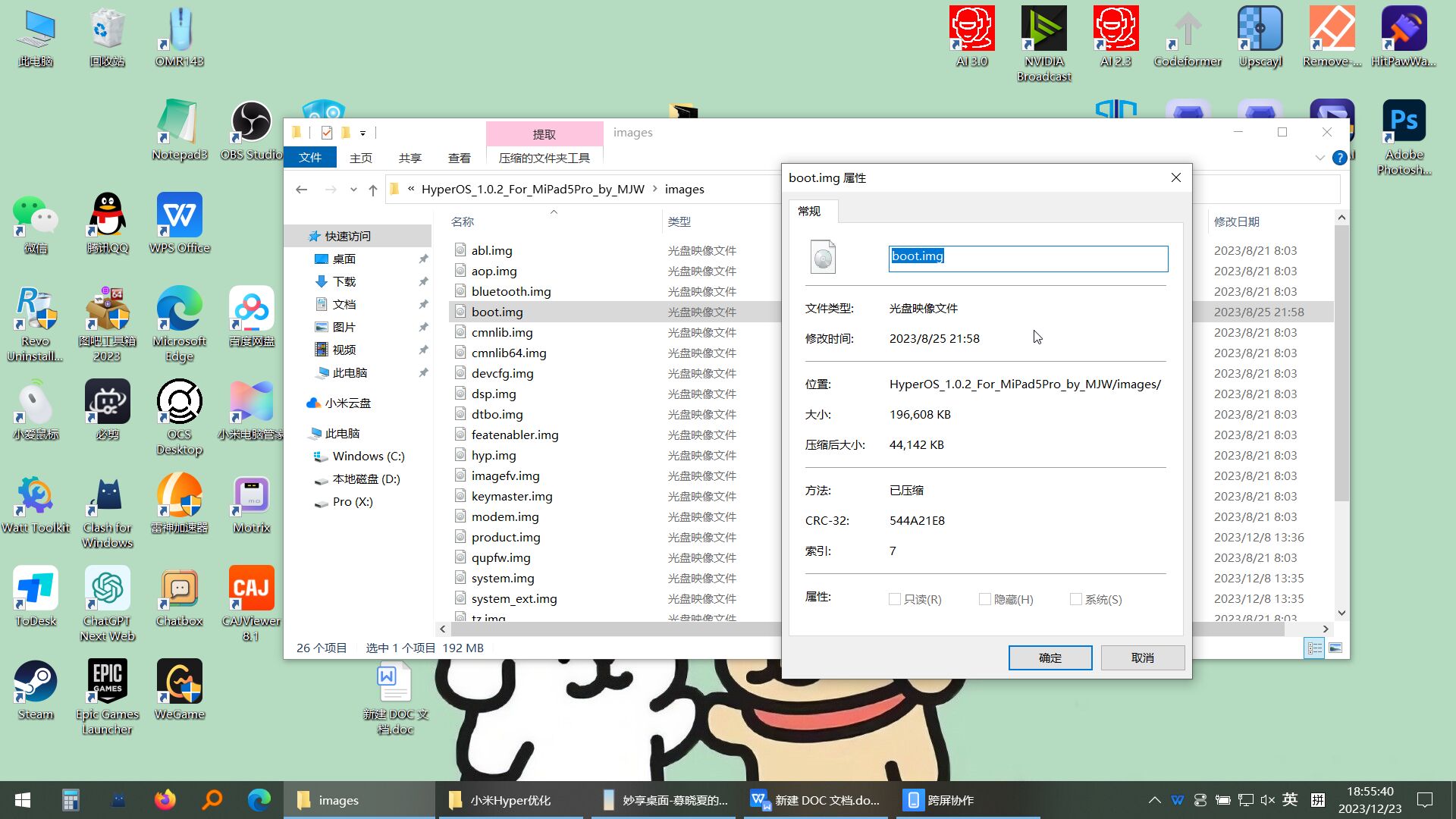The height and width of the screenshot is (819, 1456).
Task: Switch to large thumbnails view icon
Action: click(1335, 648)
